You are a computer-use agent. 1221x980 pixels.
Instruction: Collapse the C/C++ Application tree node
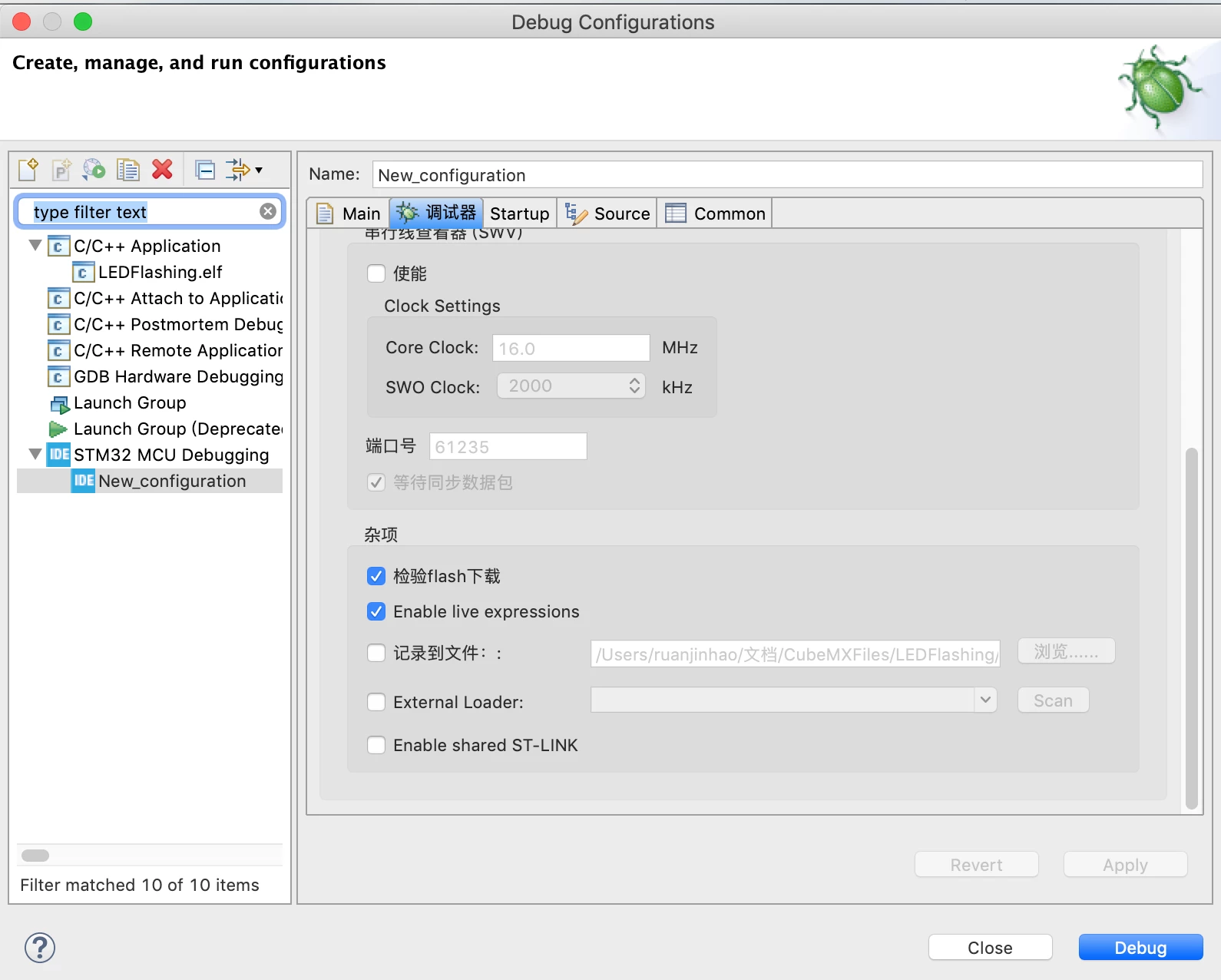click(x=35, y=246)
